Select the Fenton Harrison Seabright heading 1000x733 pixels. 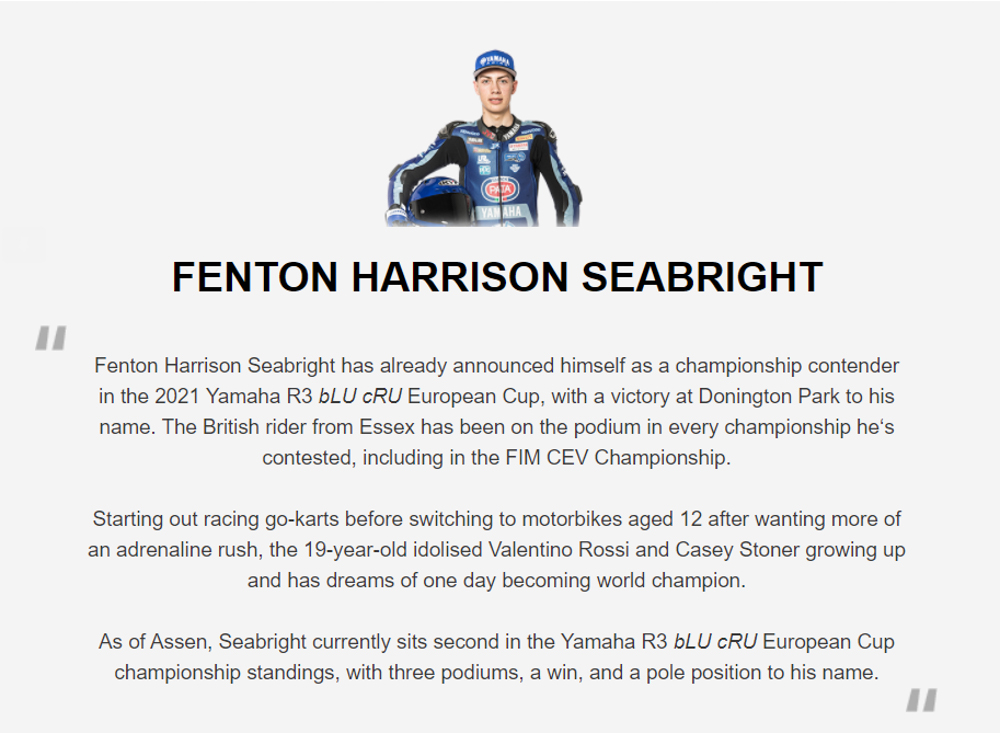click(x=497, y=277)
